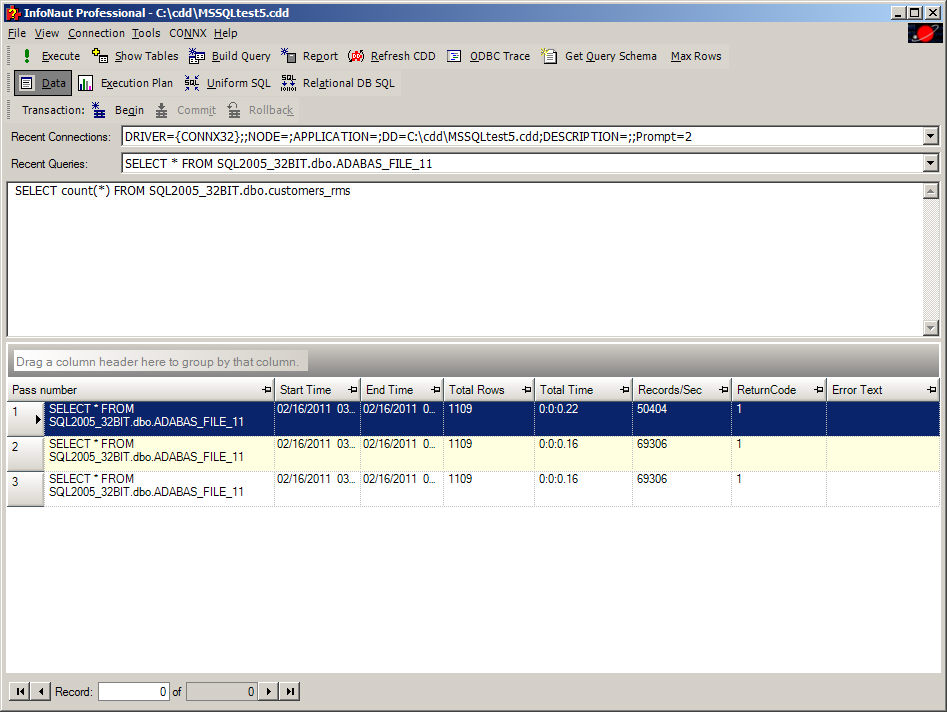Toggle the Data view button
947x712 pixels.
[43, 84]
